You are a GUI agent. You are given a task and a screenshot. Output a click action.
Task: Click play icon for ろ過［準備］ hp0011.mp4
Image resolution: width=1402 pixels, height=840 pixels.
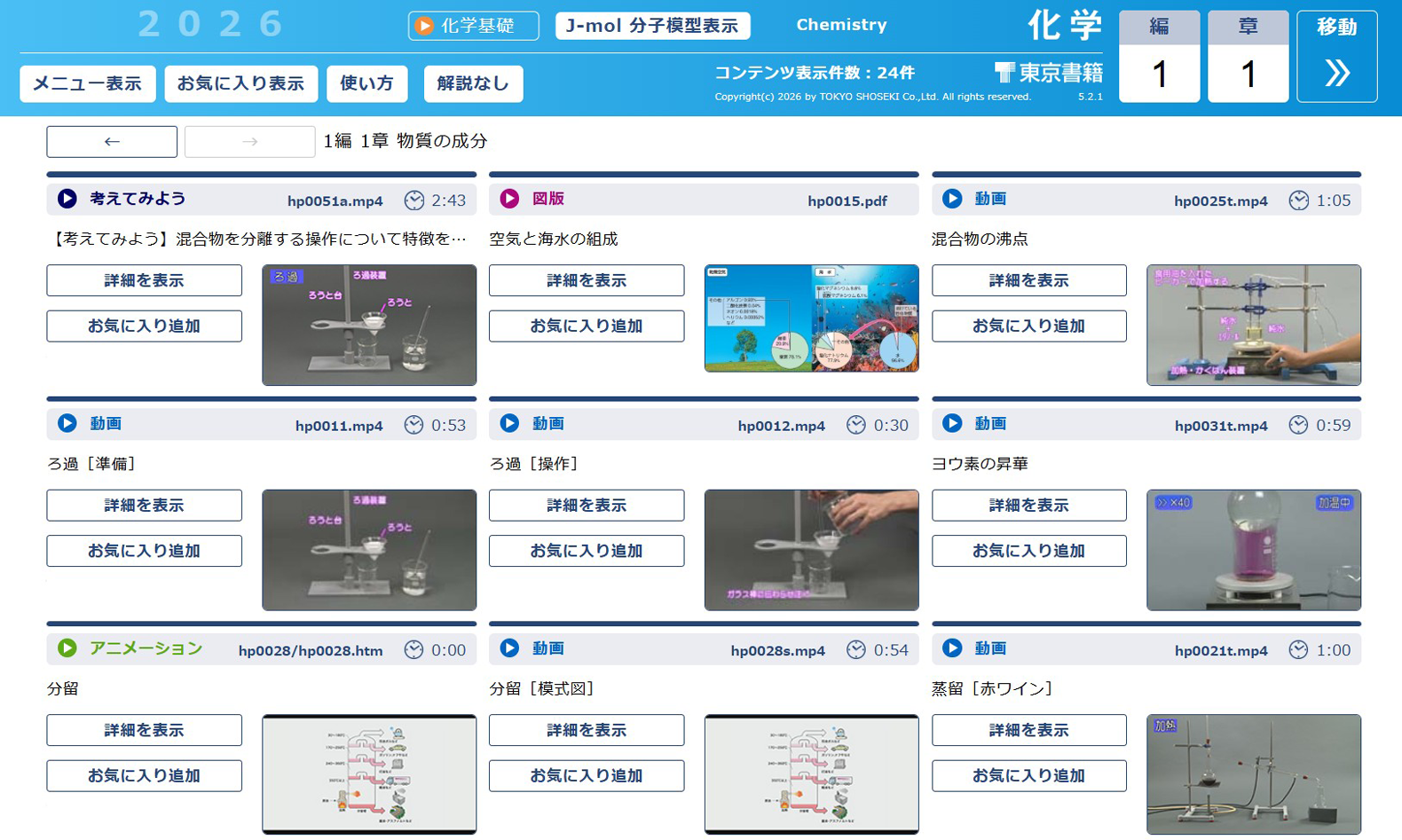[x=67, y=423]
